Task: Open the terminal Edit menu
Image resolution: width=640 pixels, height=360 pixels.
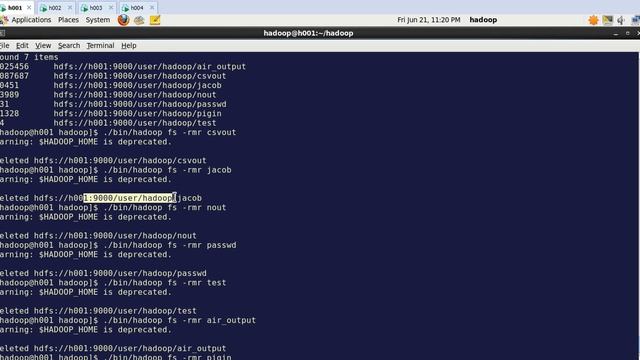Action: 22,46
